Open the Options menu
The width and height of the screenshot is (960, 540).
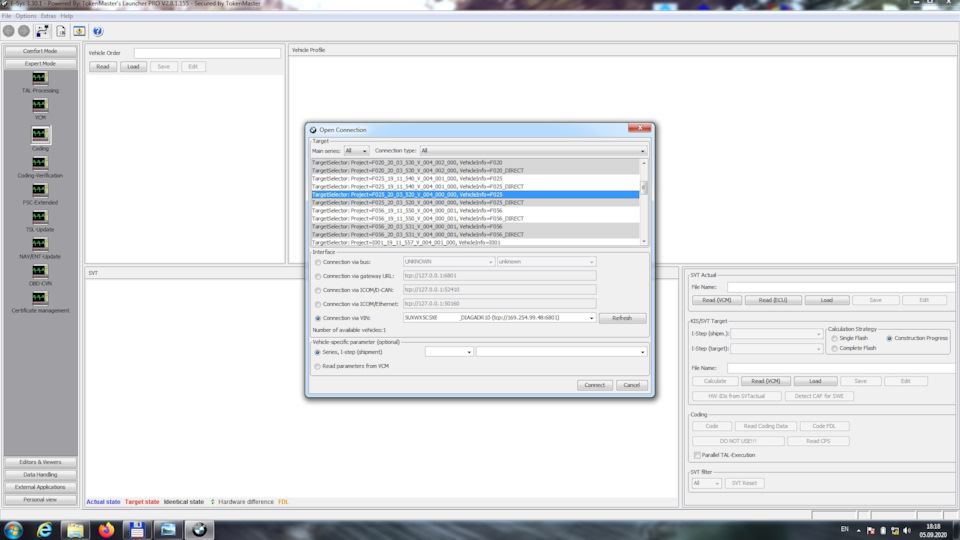26,16
